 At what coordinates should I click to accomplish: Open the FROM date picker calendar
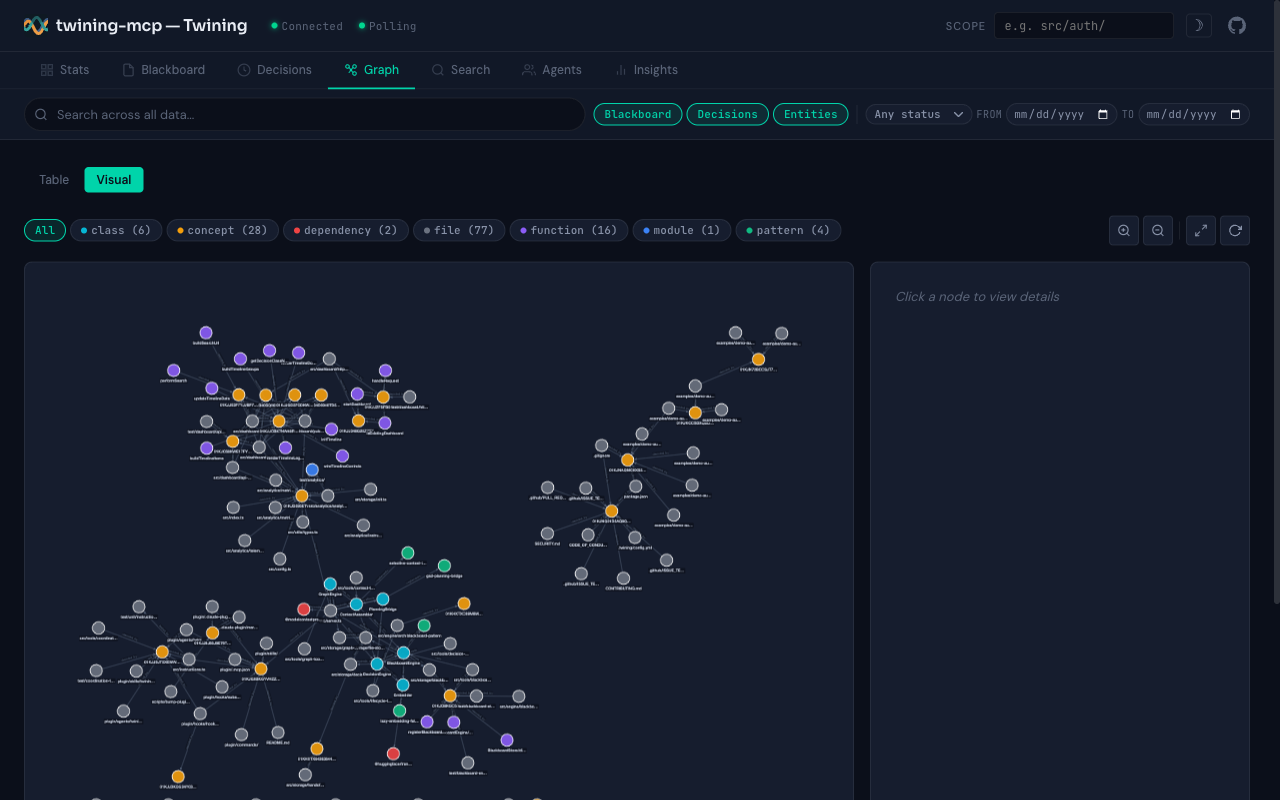1103,114
